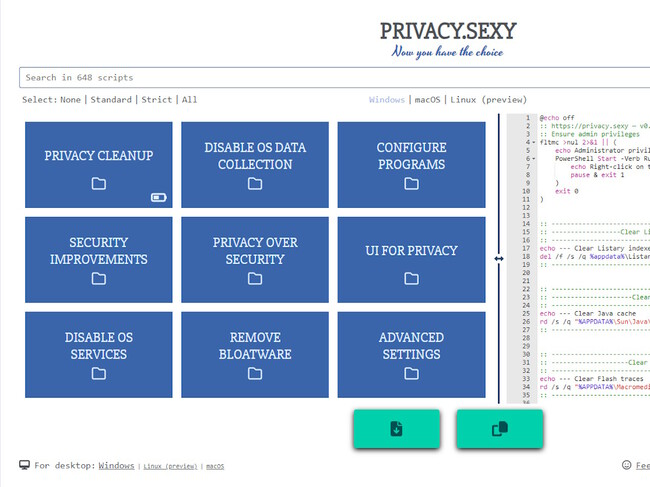Open the macOS desktop download link
Viewport: 650px width, 487px height.
coord(215,466)
